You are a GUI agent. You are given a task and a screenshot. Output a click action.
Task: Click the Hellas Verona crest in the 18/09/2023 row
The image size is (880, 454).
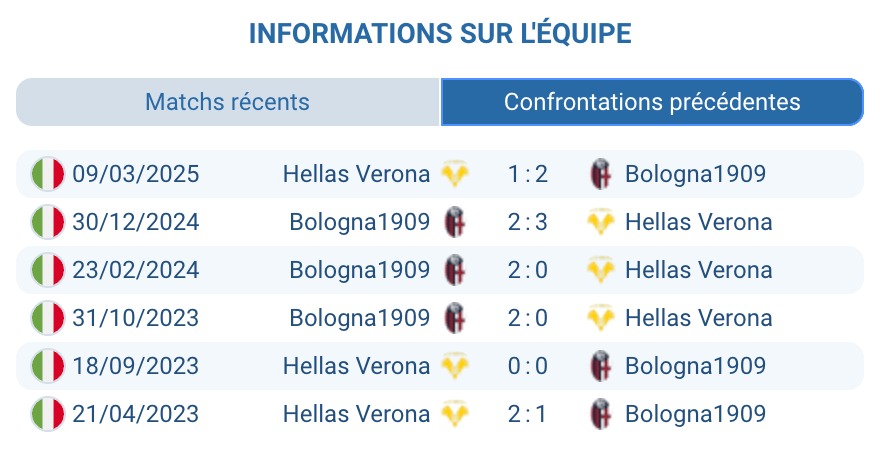coord(455,366)
